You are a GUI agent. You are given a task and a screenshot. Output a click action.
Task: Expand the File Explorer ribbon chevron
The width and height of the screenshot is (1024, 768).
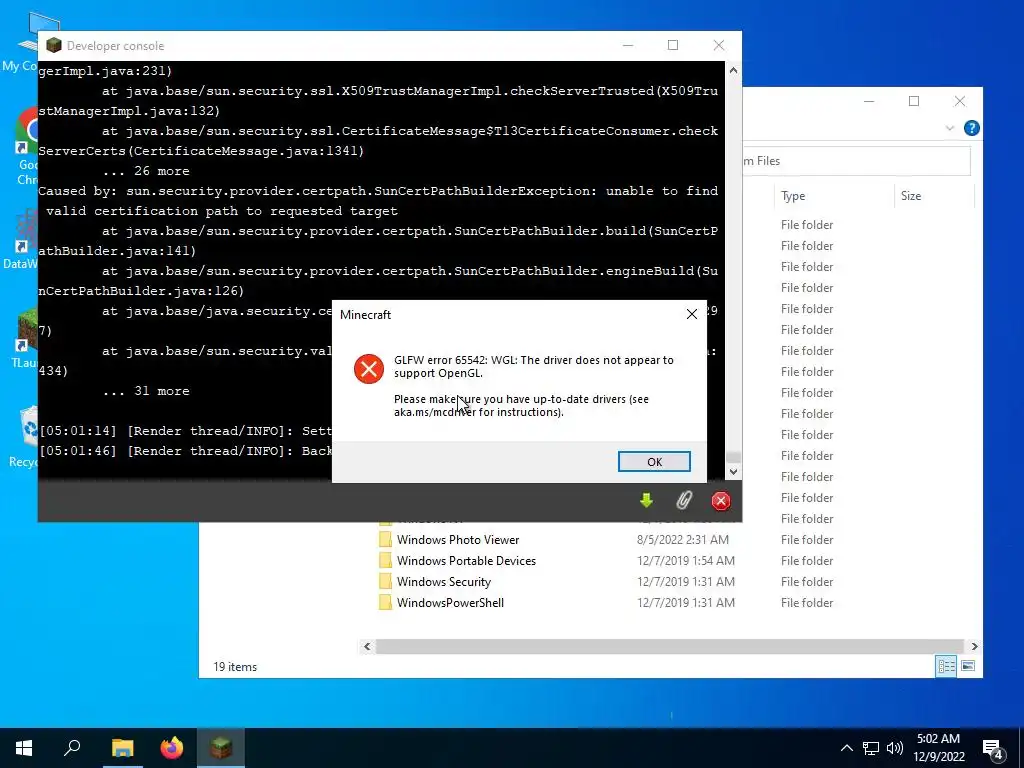pos(950,128)
